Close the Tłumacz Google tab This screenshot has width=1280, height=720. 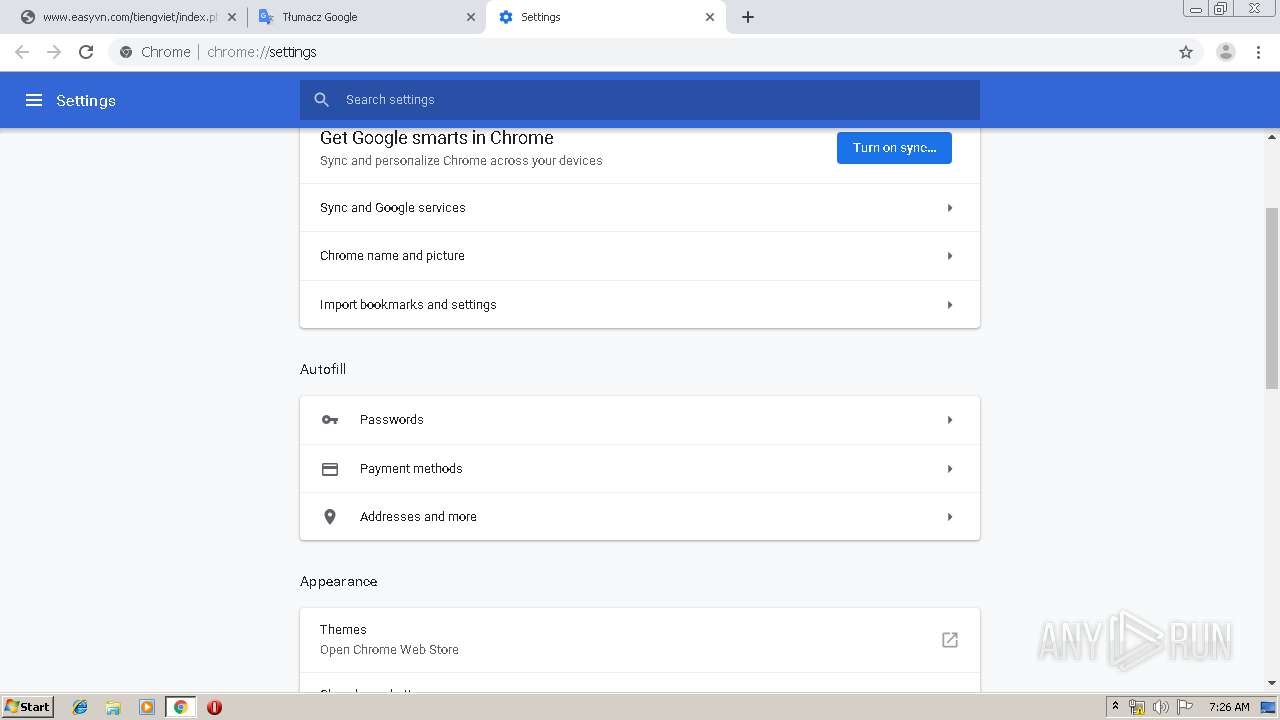[471, 17]
